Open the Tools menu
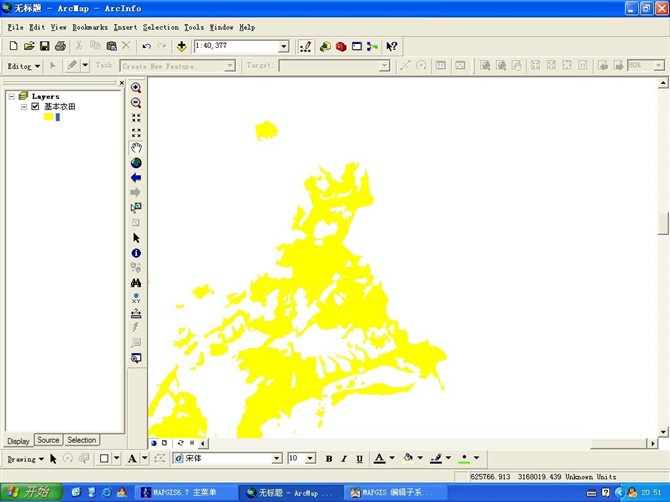The image size is (670, 502). pos(194,27)
